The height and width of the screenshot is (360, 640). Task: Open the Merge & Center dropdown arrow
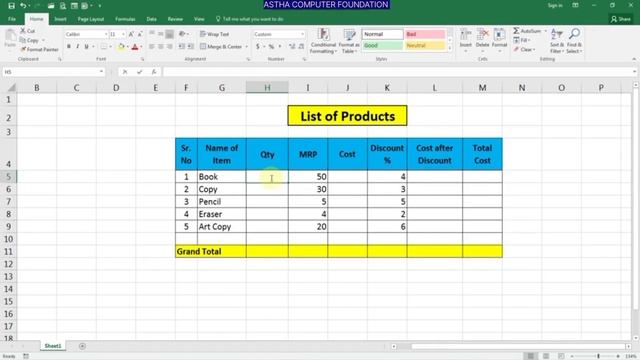tap(247, 47)
